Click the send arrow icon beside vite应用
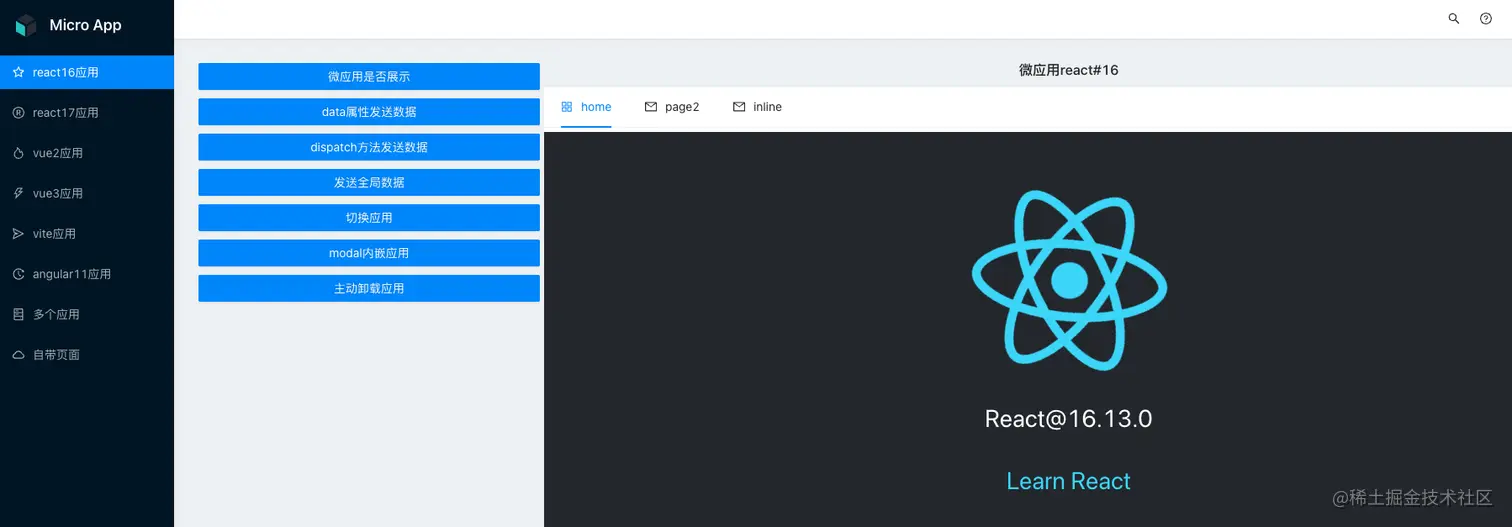Viewport: 1512px width, 527px height. (x=18, y=234)
